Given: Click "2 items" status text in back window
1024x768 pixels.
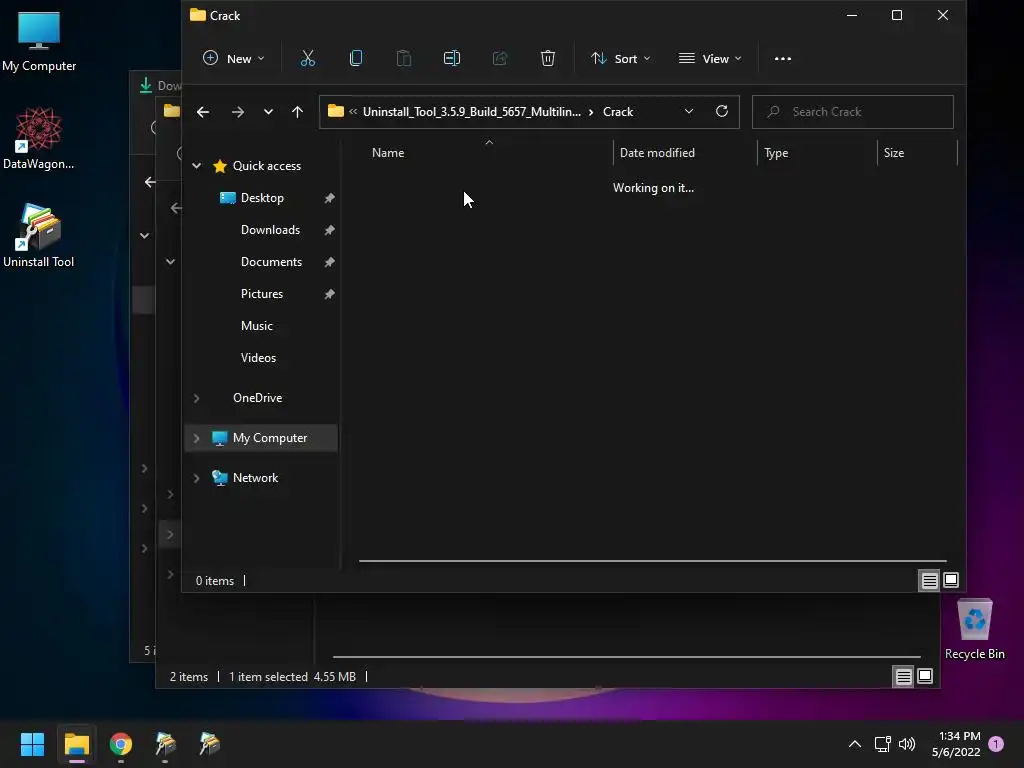Looking at the screenshot, I should (189, 677).
